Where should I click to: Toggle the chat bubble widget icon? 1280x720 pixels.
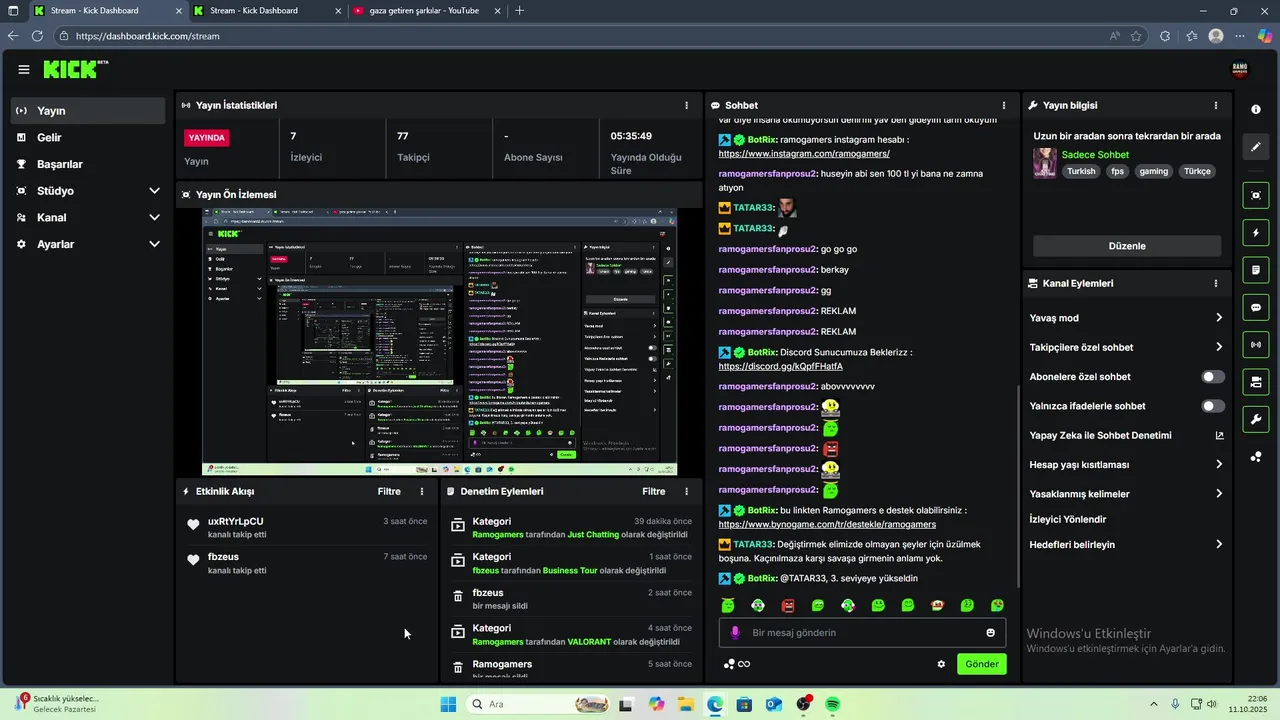coord(1256,308)
